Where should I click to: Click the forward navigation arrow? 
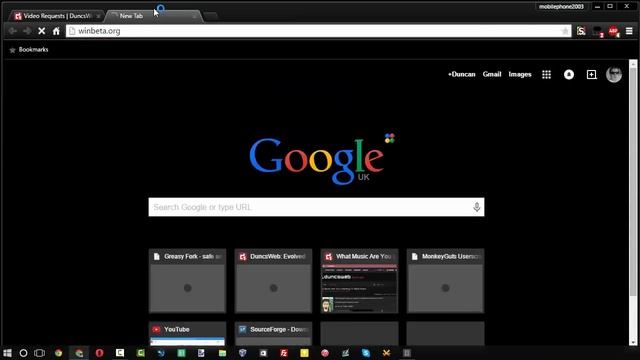tap(27, 31)
